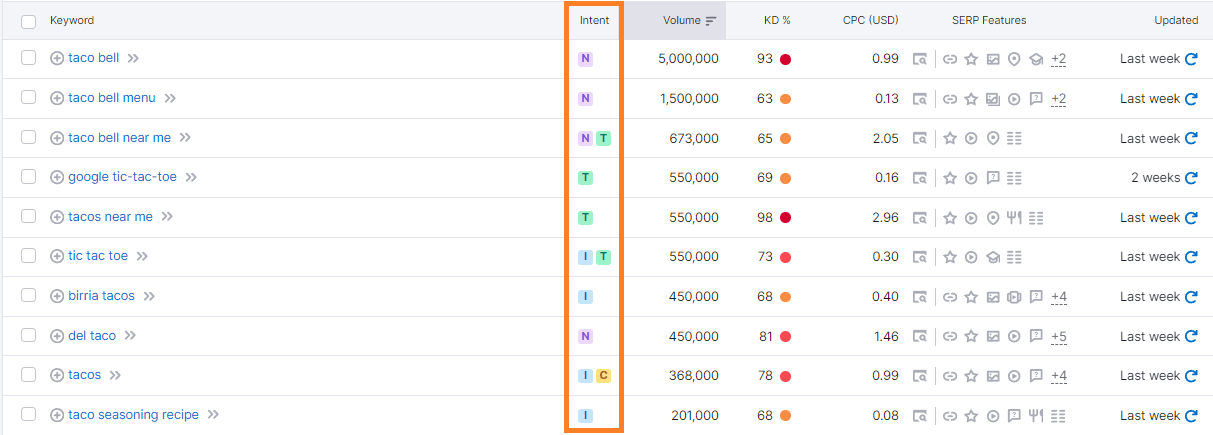Screen dimensions: 1213x435
Task: Add taco bell near me via plus icon
Action: coord(57,138)
